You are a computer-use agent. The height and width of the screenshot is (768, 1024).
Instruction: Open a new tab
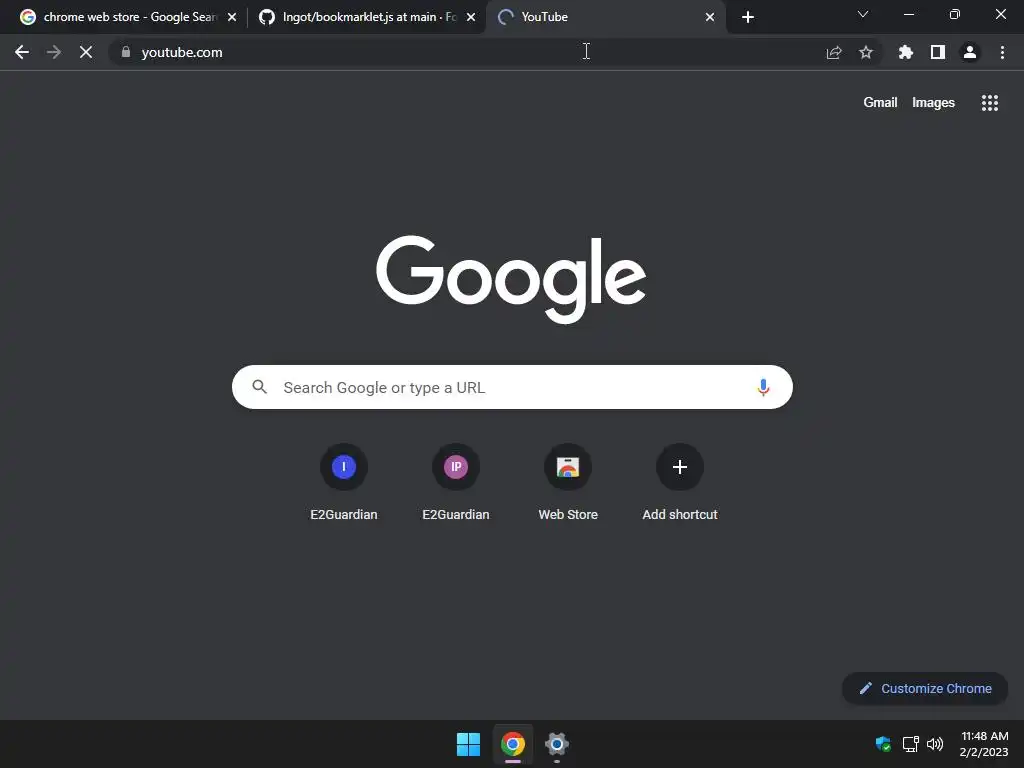[748, 17]
